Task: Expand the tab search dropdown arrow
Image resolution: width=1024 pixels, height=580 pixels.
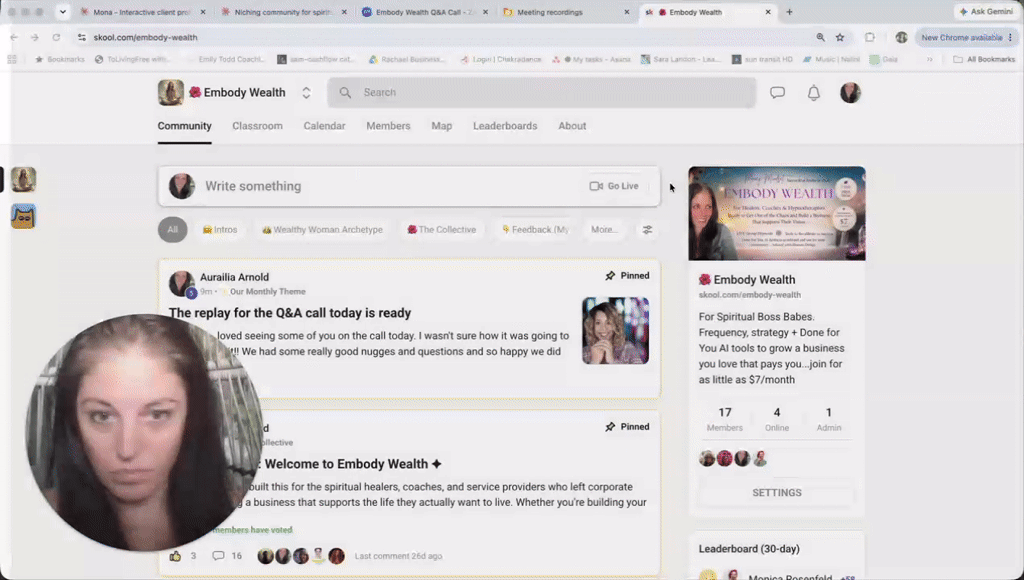Action: 63,12
